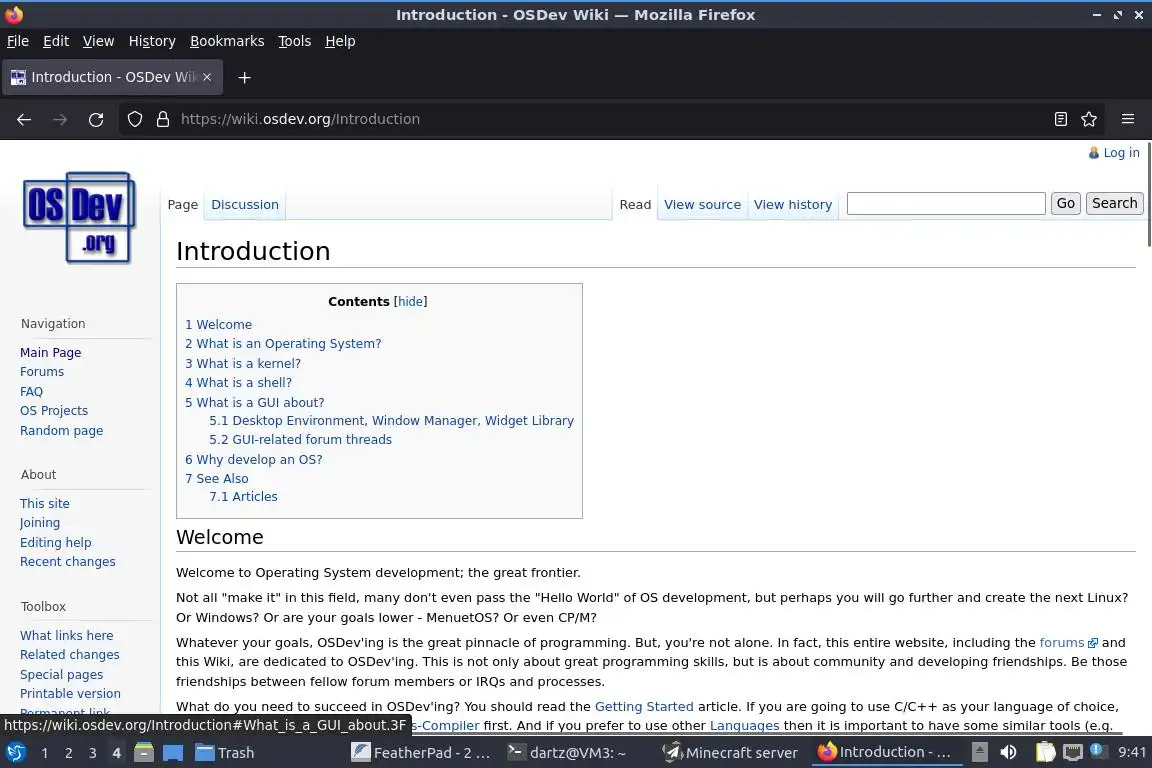Jump to 5.1 Desktop Environment entry
The width and height of the screenshot is (1152, 768).
tap(392, 420)
